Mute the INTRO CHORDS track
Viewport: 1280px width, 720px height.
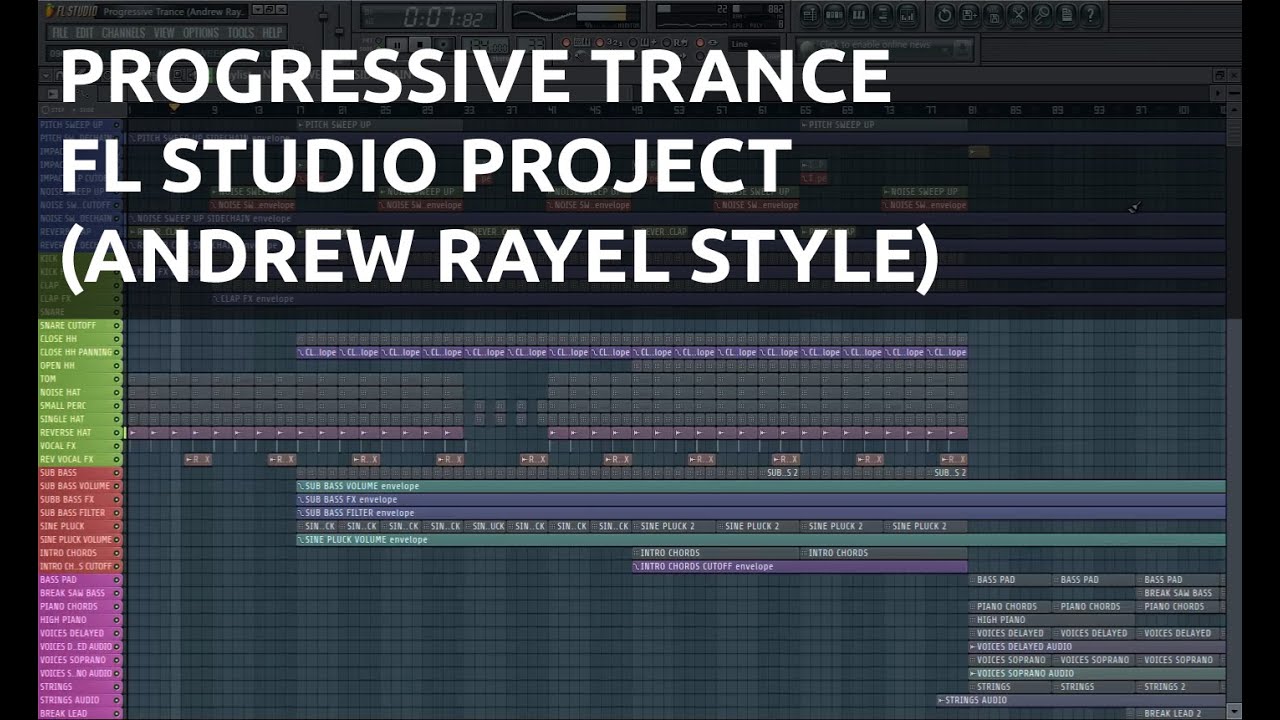(117, 553)
